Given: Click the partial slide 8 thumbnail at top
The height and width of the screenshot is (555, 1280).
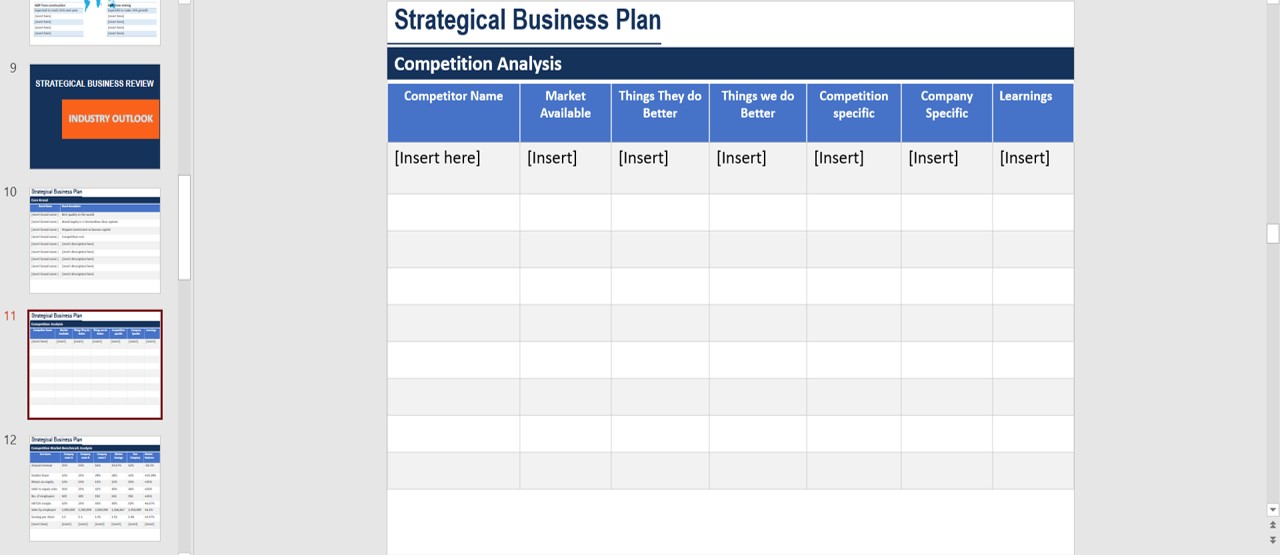Looking at the screenshot, I should [x=95, y=22].
